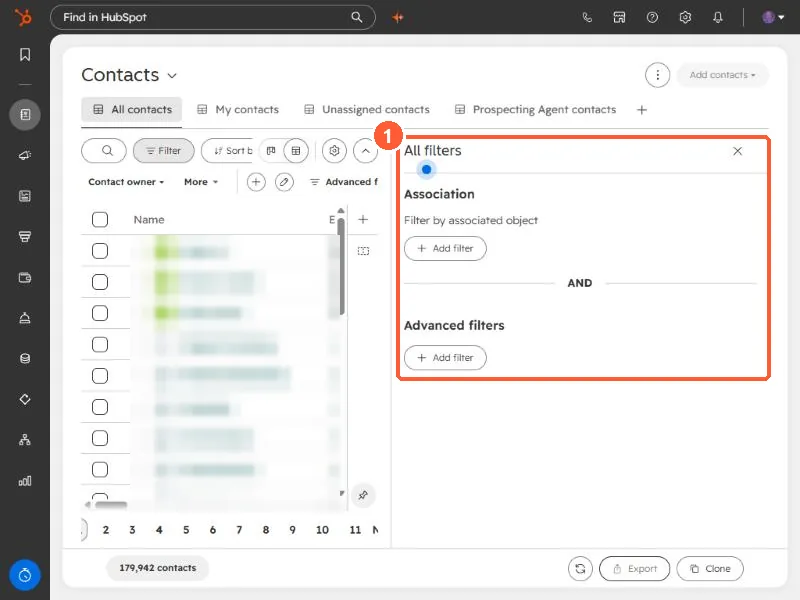
Task: Click the HubSpot sprocket logo
Action: tap(23, 17)
